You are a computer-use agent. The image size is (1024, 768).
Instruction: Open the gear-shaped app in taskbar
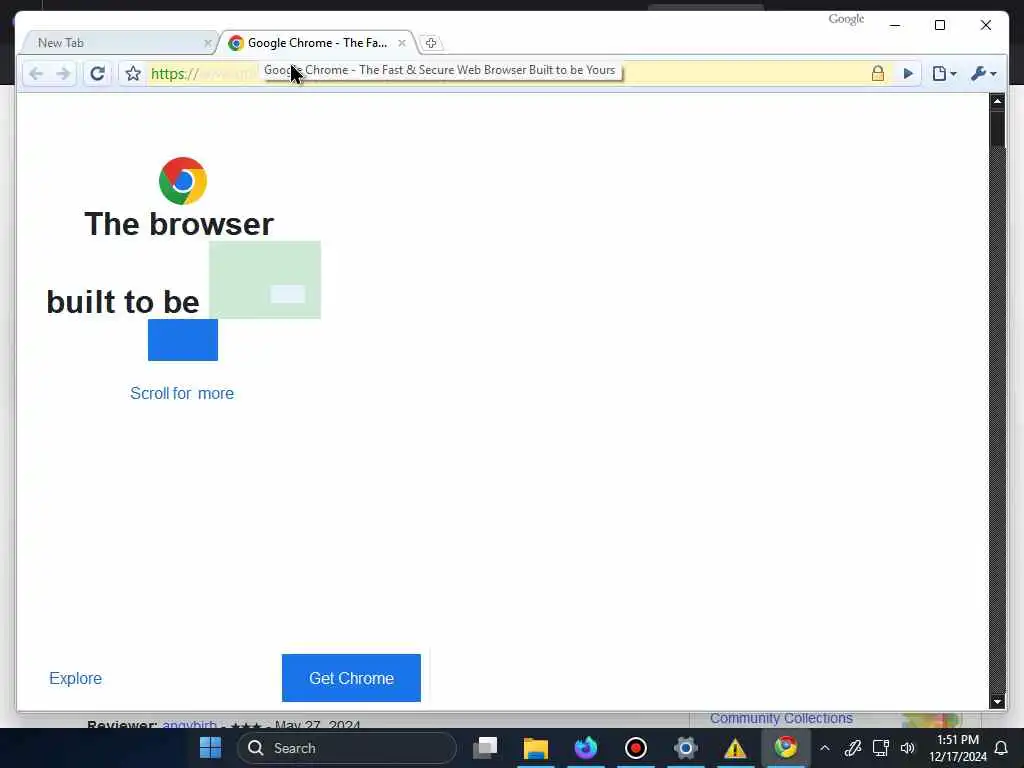686,748
